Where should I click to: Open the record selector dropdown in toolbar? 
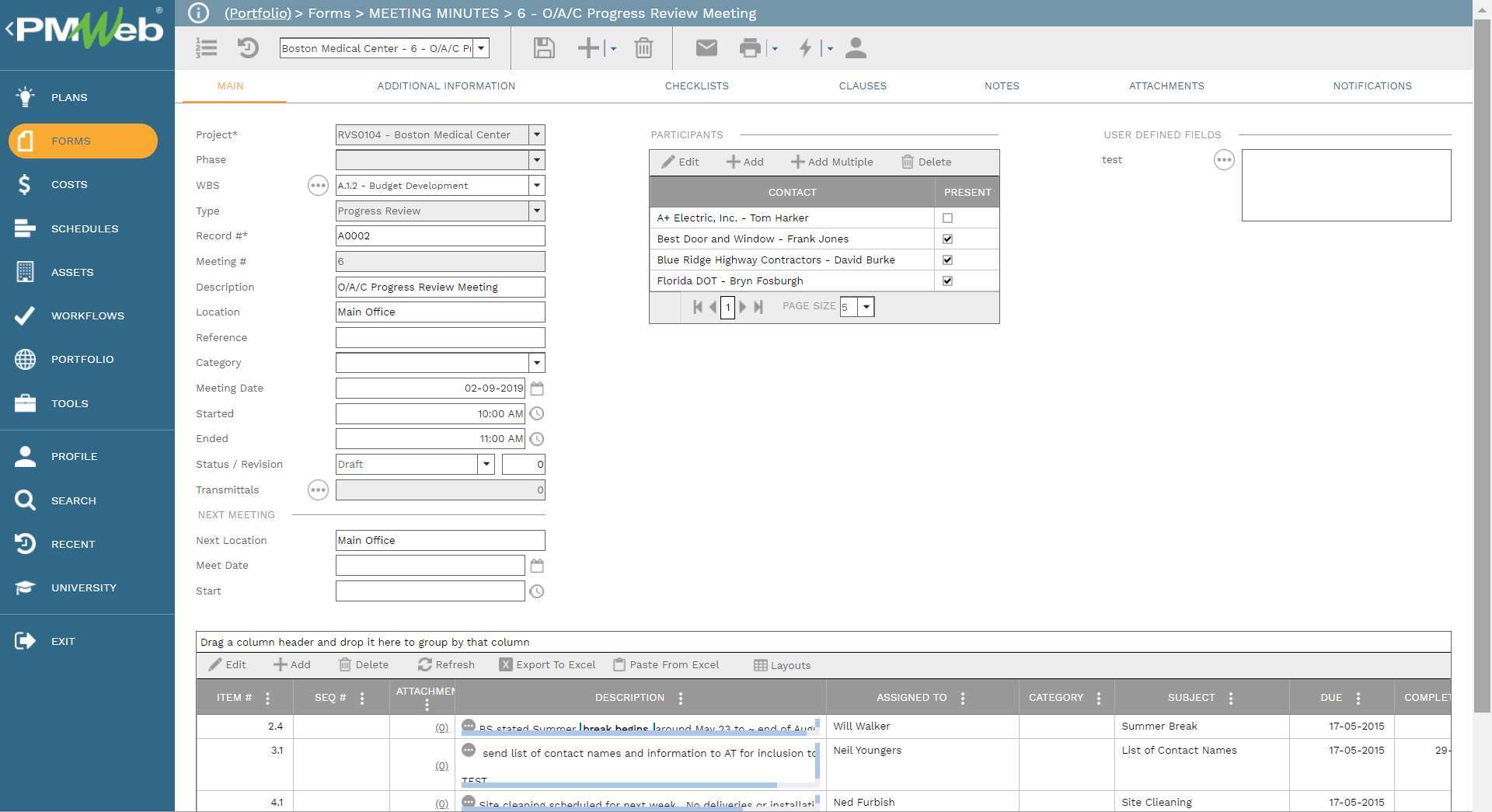pos(482,48)
